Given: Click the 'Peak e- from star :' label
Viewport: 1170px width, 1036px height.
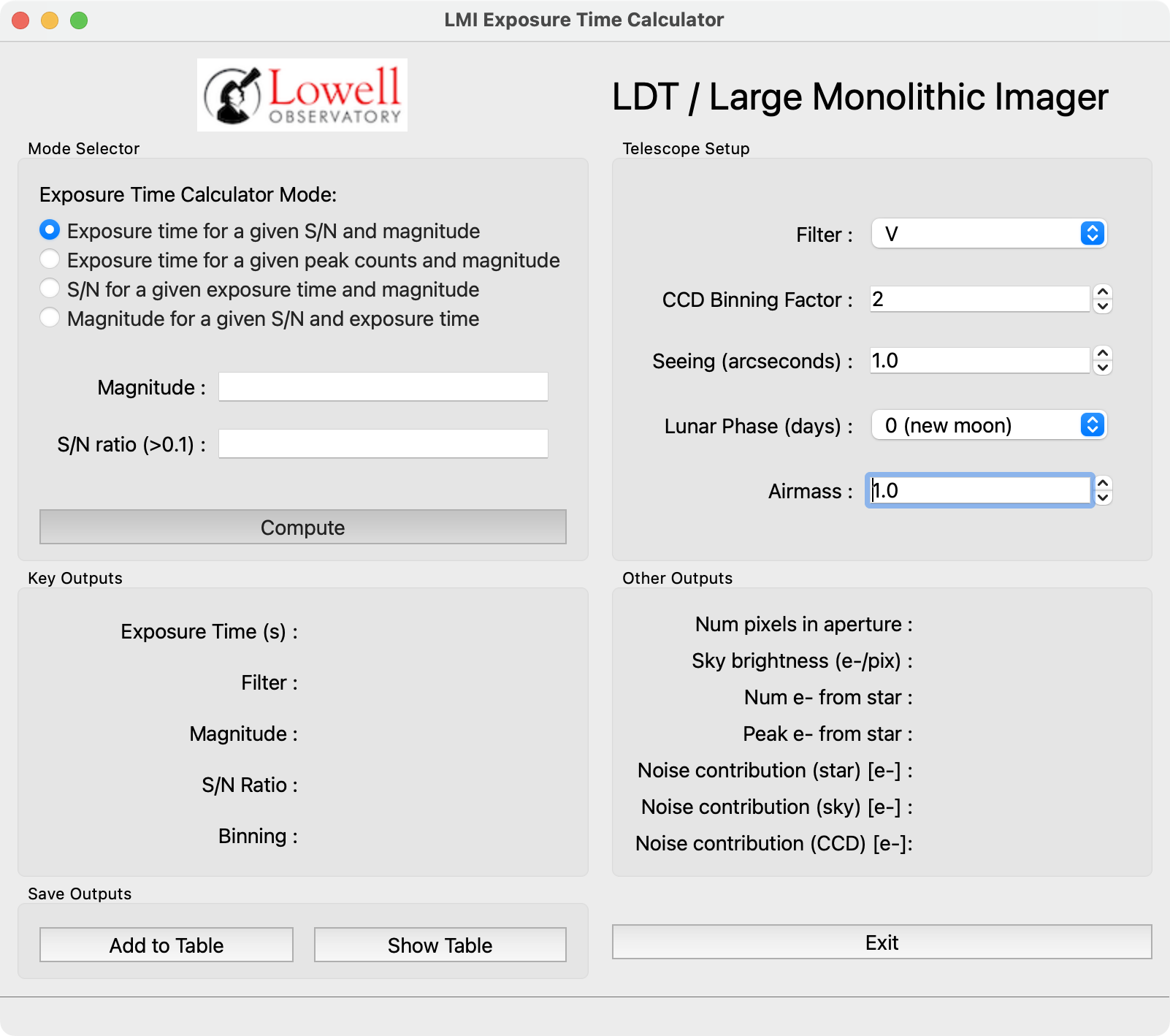Looking at the screenshot, I should (x=828, y=734).
